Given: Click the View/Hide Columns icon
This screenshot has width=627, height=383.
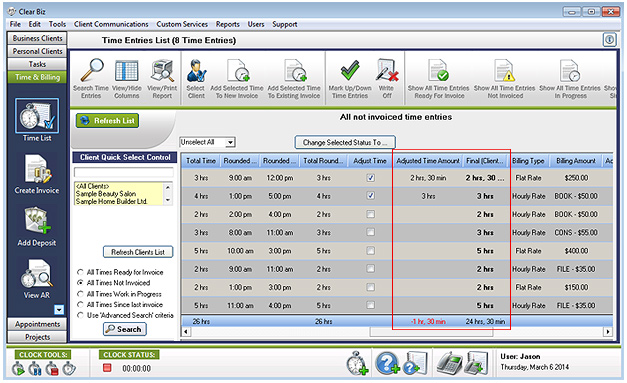Looking at the screenshot, I should coord(126,79).
